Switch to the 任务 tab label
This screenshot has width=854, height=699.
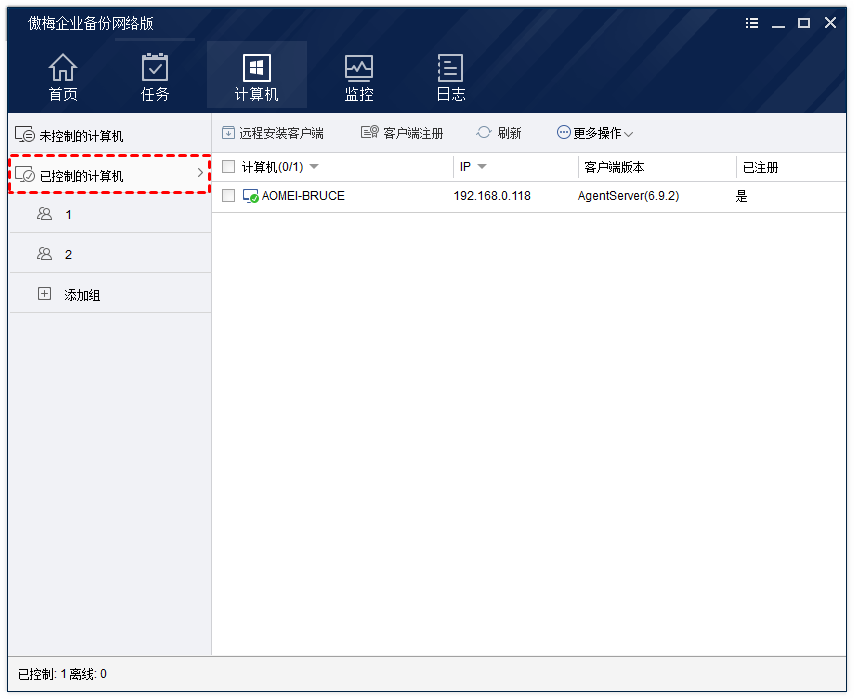point(155,94)
